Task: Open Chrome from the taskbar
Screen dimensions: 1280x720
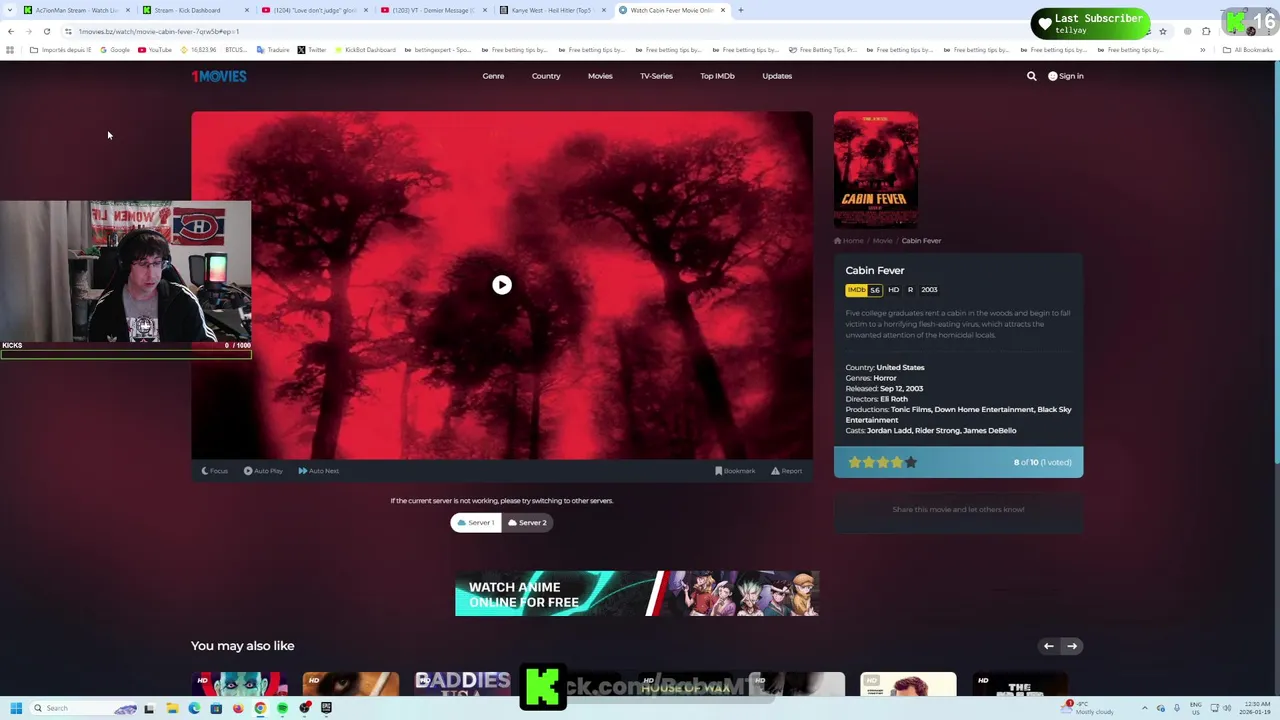Action: tap(260, 708)
